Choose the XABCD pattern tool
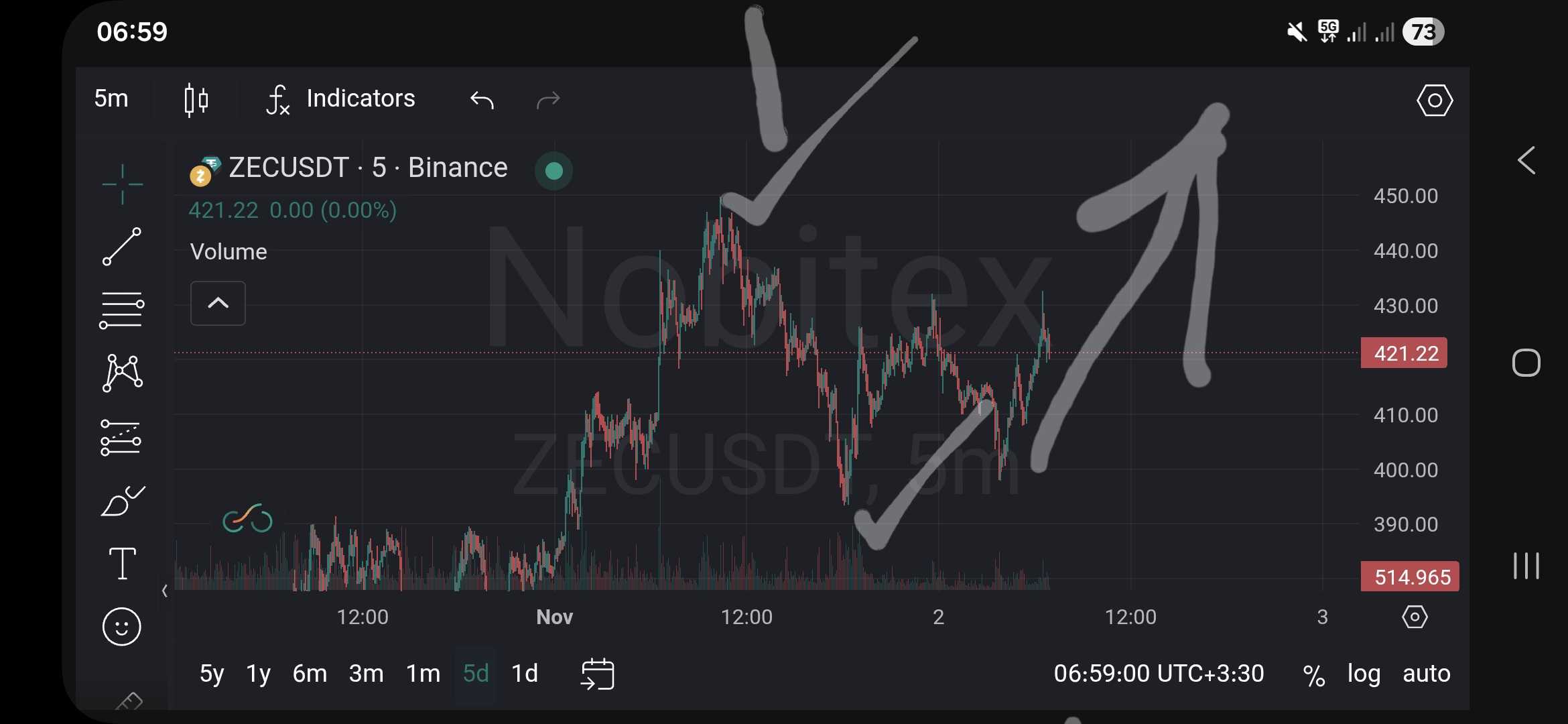This screenshot has width=1568, height=724. click(x=122, y=373)
